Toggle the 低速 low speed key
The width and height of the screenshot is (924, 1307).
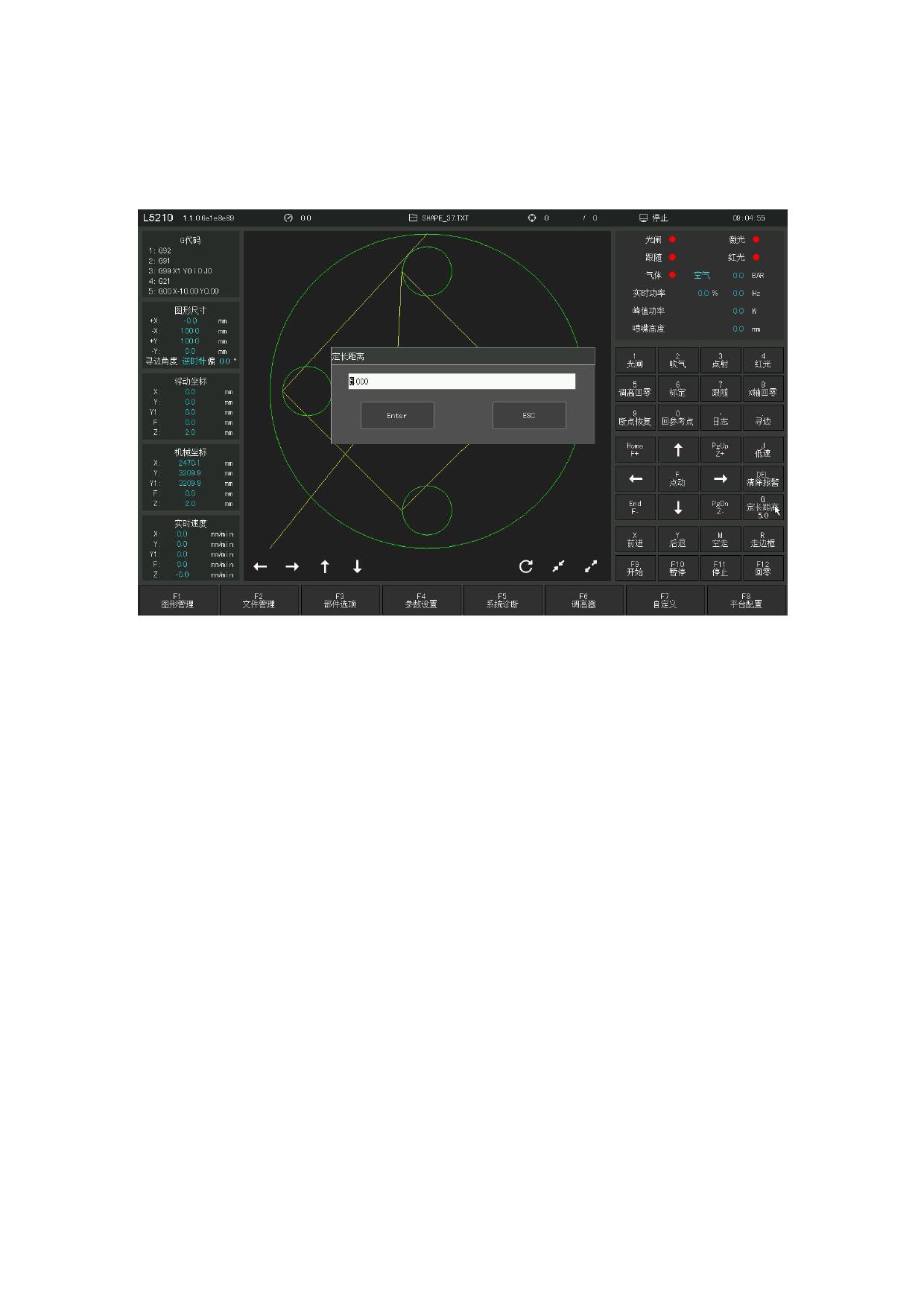click(x=762, y=450)
